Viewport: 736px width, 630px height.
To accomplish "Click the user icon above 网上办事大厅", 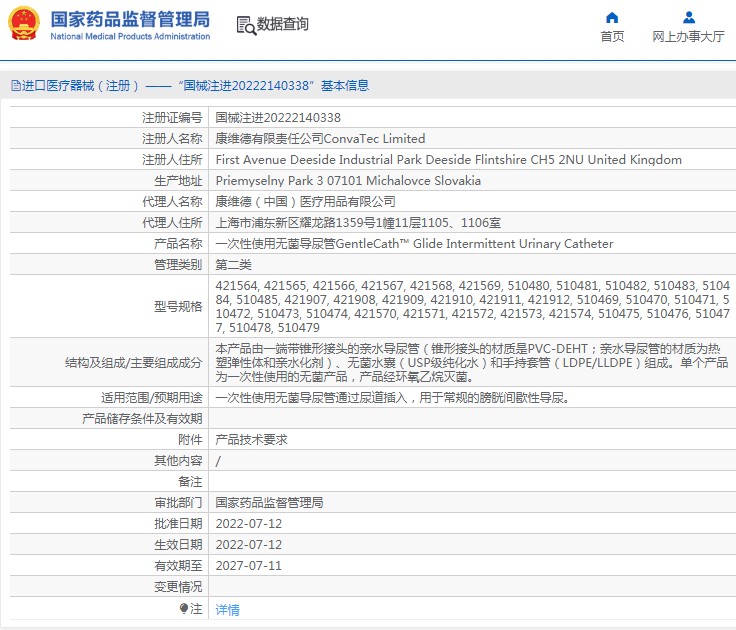I will [x=689, y=17].
